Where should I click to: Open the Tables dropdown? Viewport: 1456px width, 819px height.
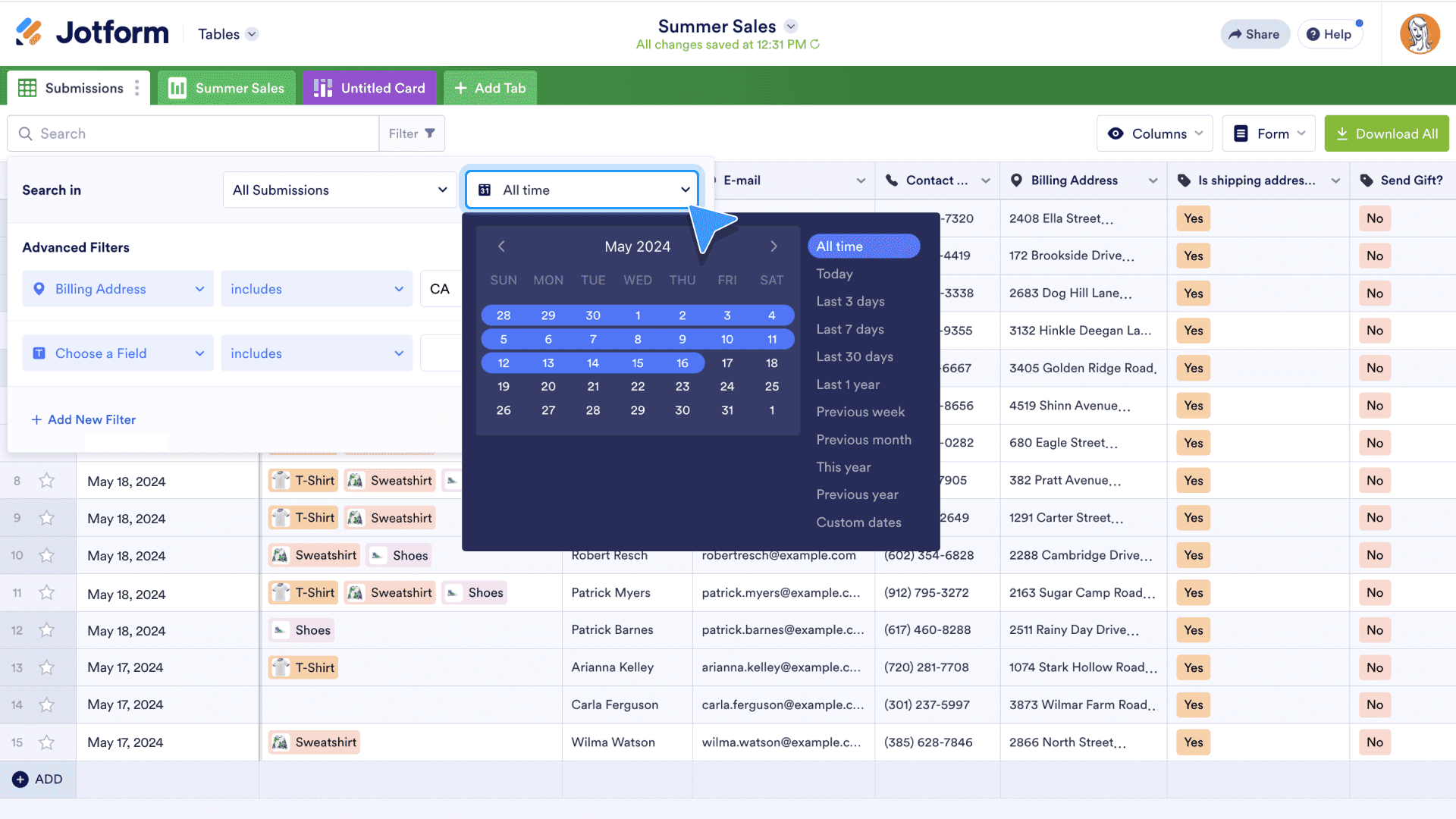click(x=226, y=34)
